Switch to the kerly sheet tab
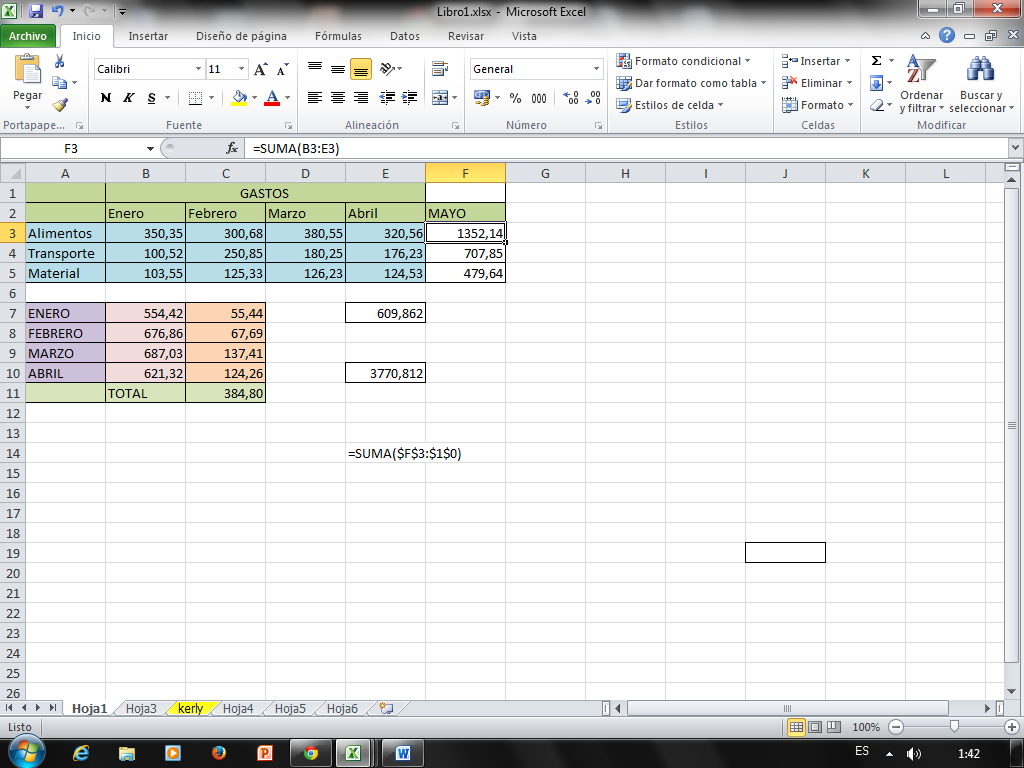1024x768 pixels. pos(190,708)
